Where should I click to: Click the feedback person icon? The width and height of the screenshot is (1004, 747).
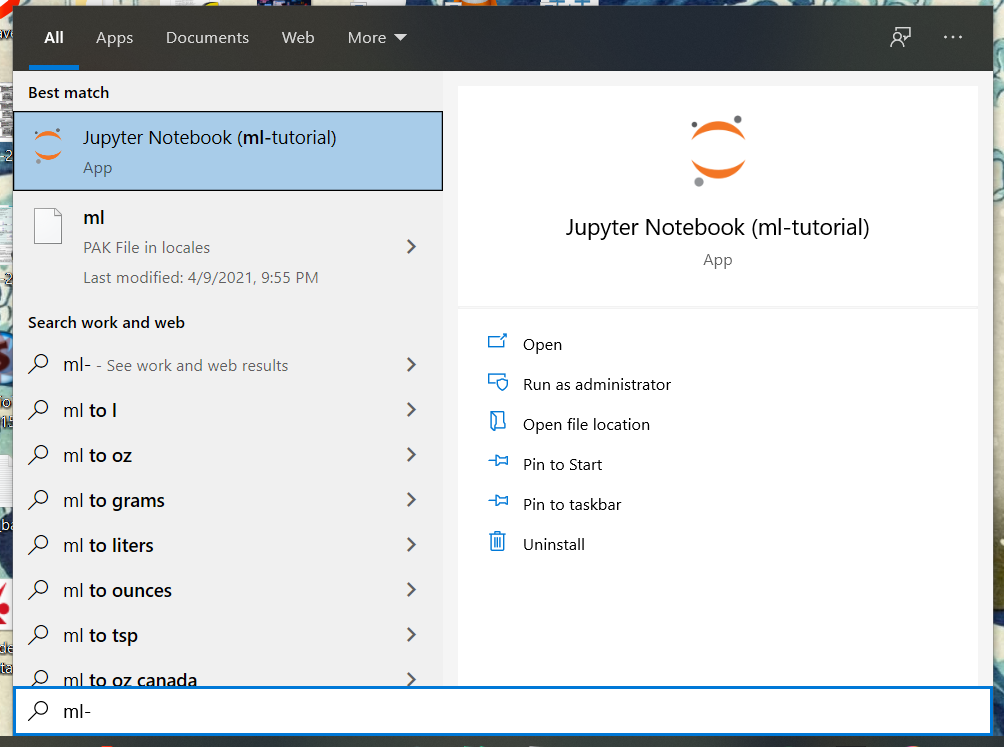tap(900, 37)
